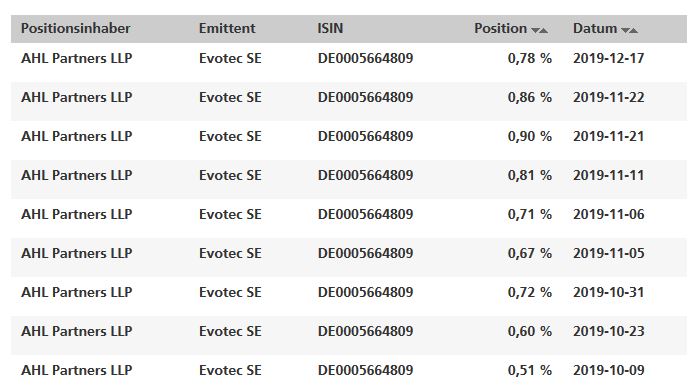Select the row dated 2019-11-06

click(349, 214)
